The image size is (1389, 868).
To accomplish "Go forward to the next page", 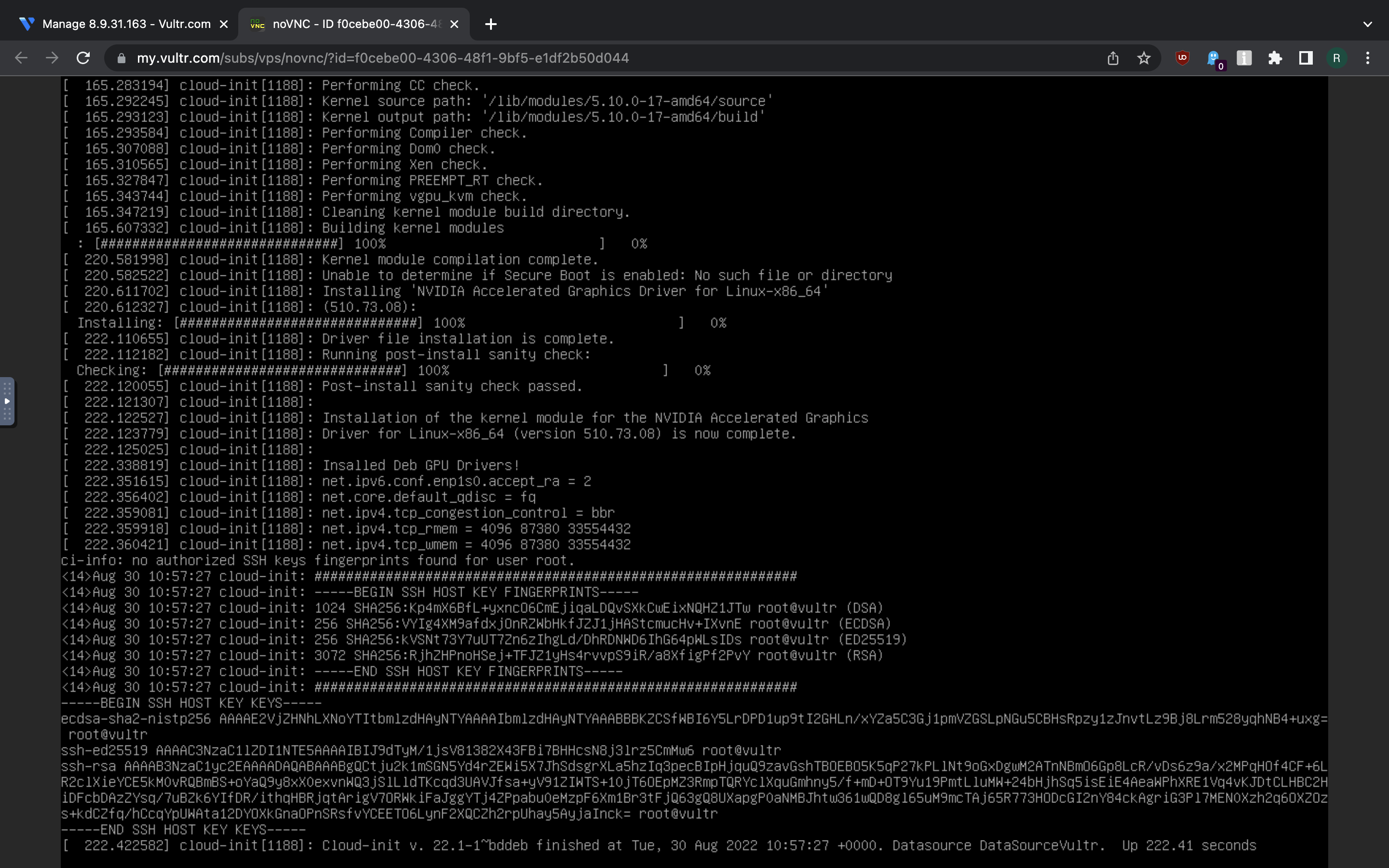I will tap(52, 58).
